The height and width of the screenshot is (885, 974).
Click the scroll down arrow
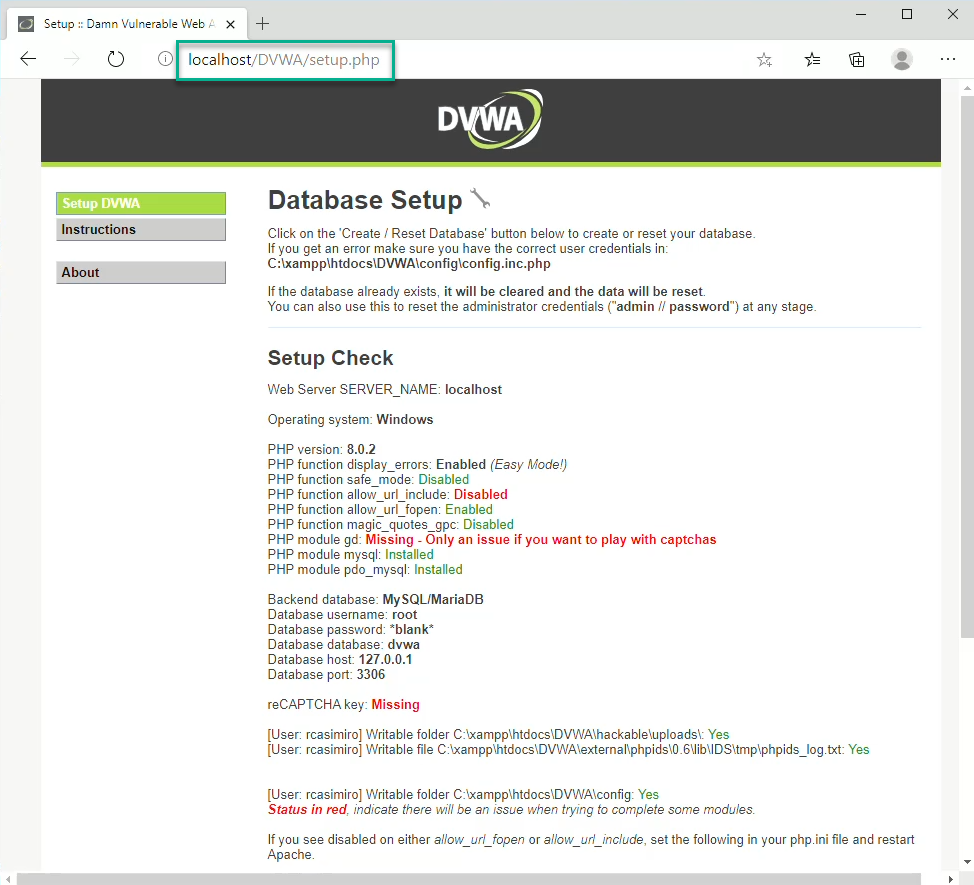pos(967,862)
